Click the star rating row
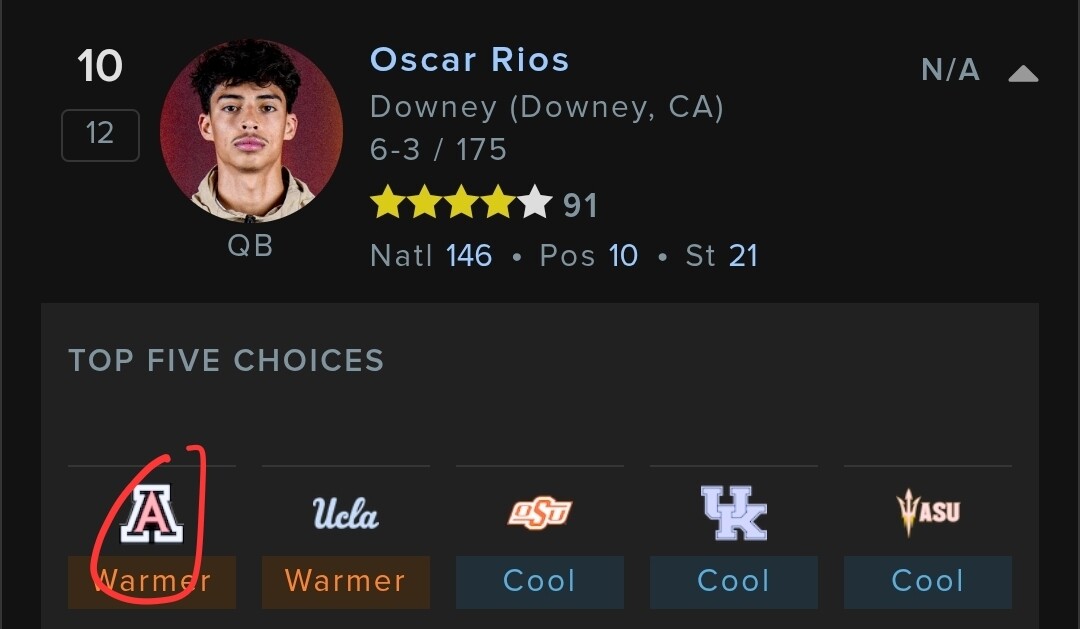Screen dimensions: 1080x629 [x=461, y=204]
